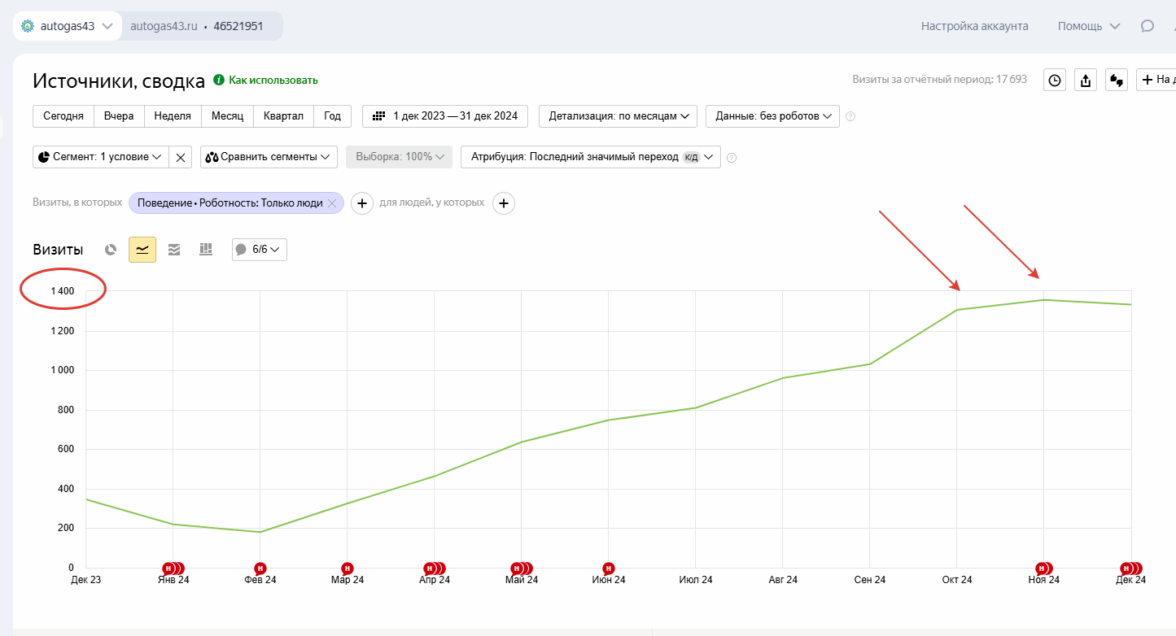Click the thumbs feedback icon
Viewport: 1176px width, 636px height.
tap(1118, 80)
